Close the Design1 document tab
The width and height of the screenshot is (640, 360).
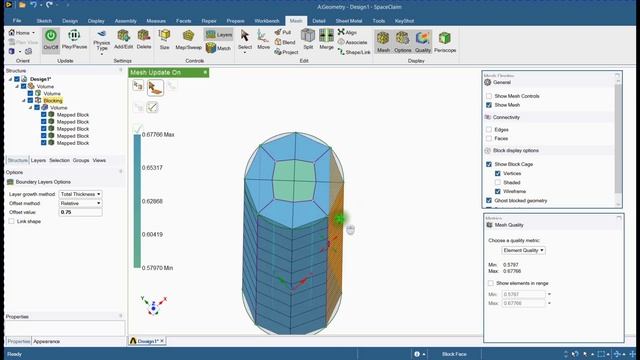click(x=162, y=341)
